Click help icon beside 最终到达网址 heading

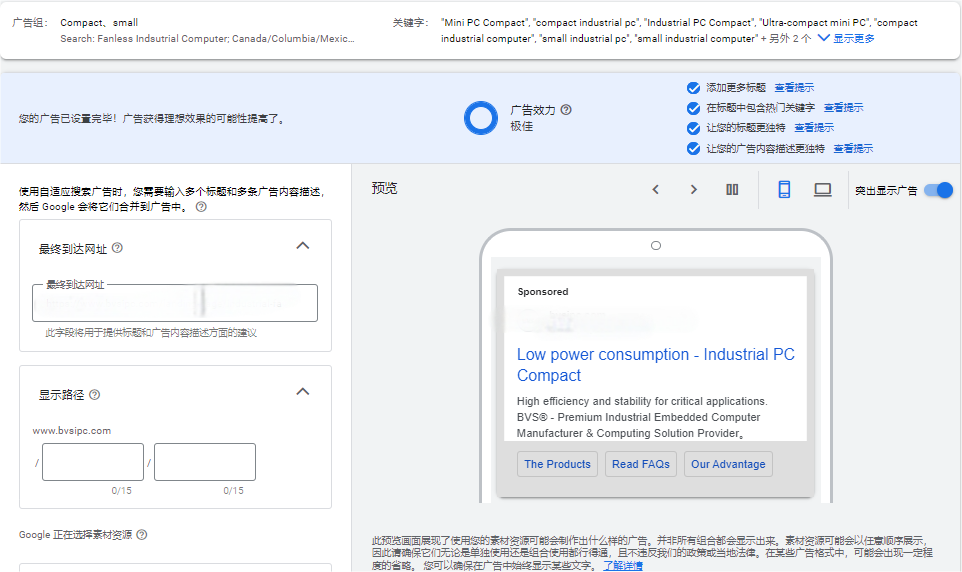point(117,248)
